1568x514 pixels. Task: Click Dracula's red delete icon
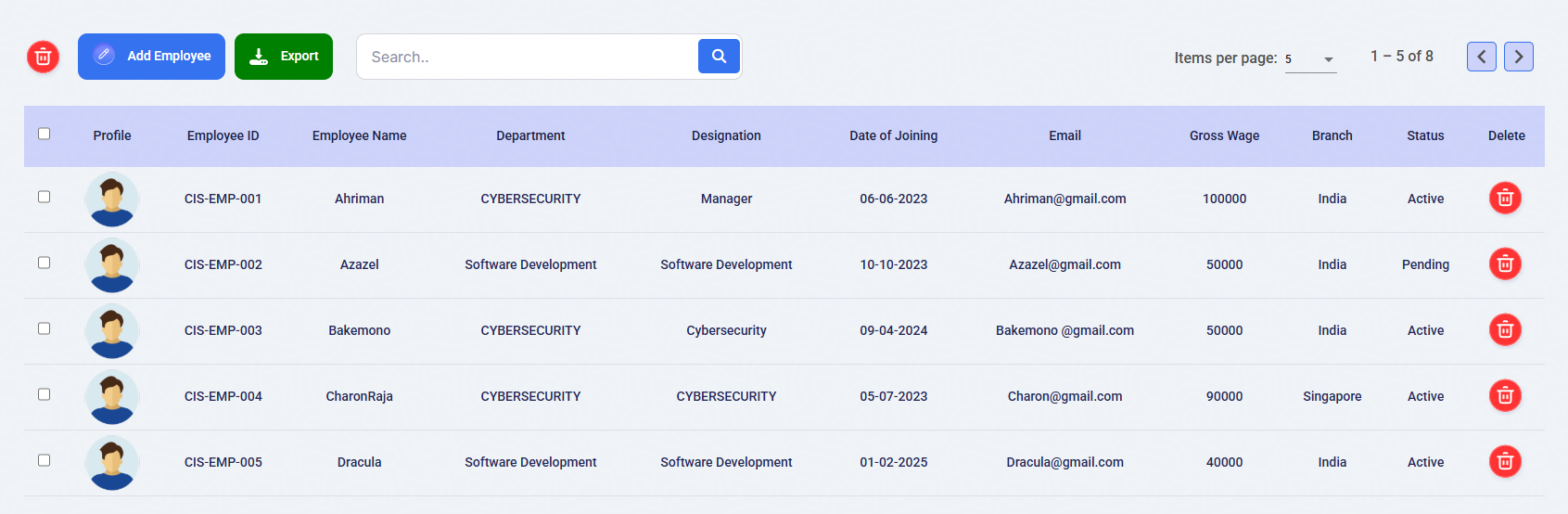point(1505,461)
